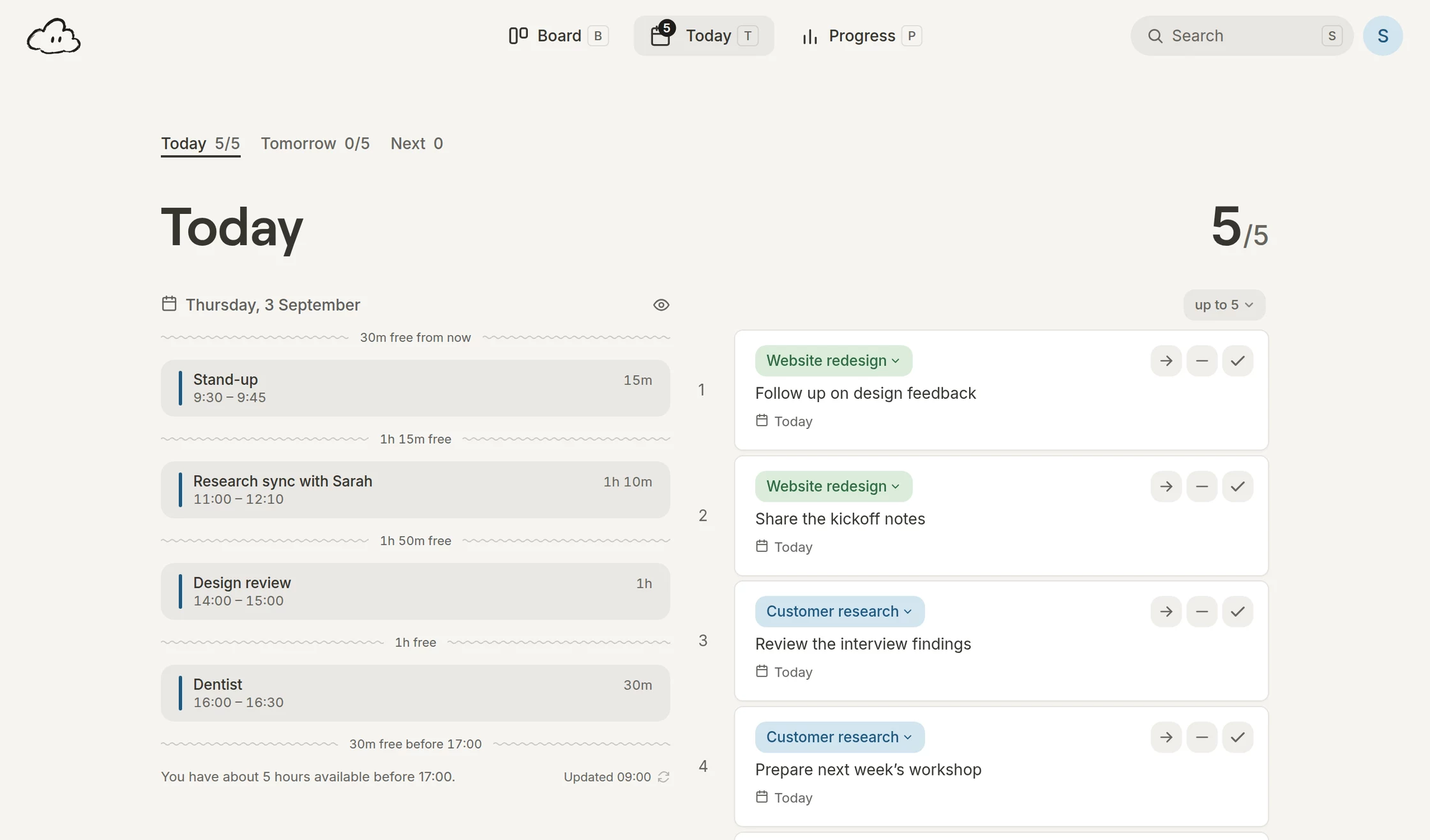Click into the Search field
The width and height of the screenshot is (1430, 840).
(x=1242, y=36)
